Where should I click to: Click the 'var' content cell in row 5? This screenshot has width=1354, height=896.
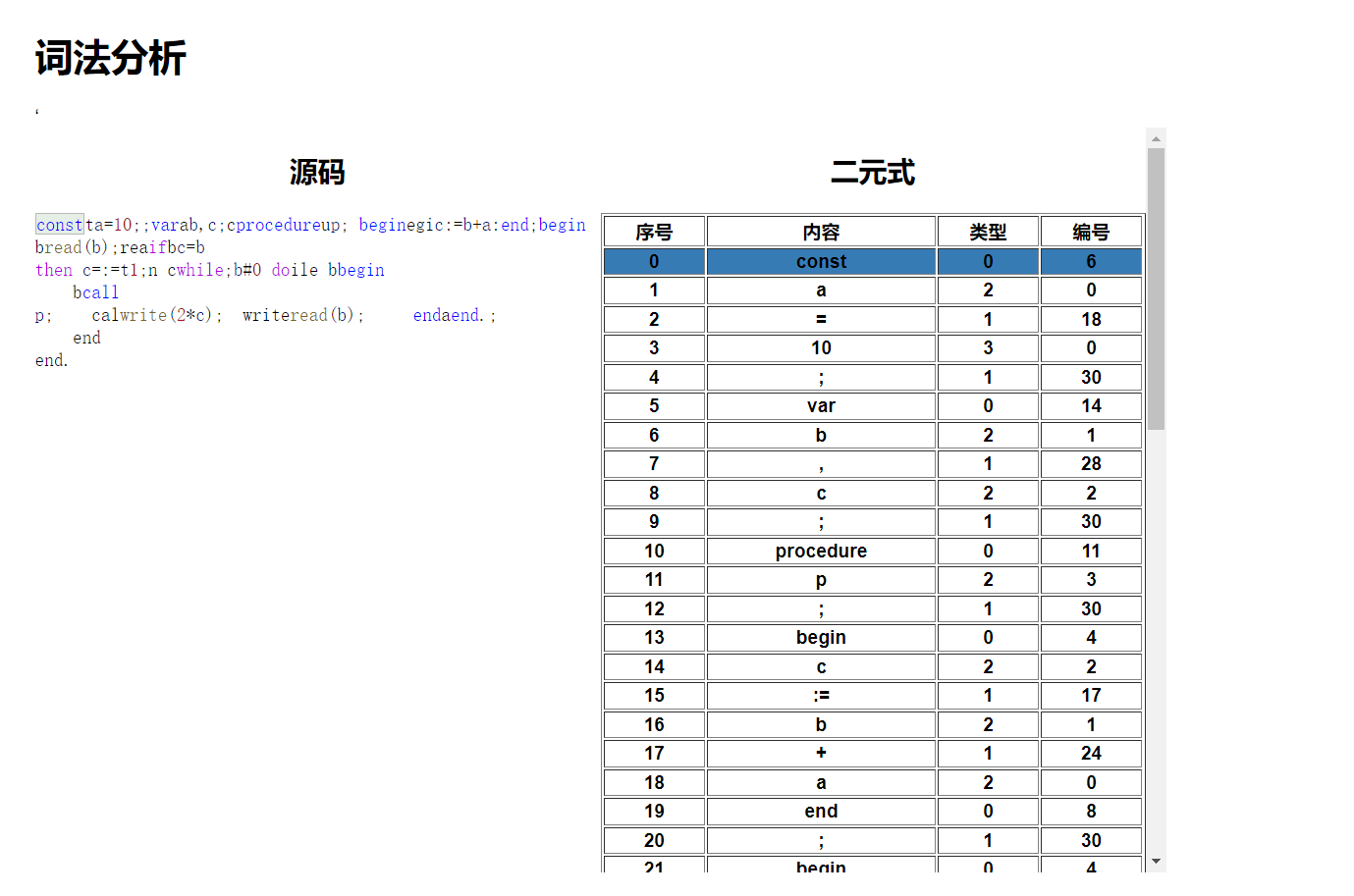click(x=821, y=405)
